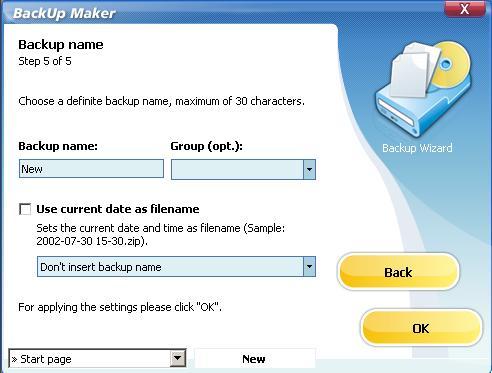
Task: Click the 'Step 5 of 5' text
Action: pyautogui.click(x=45, y=61)
